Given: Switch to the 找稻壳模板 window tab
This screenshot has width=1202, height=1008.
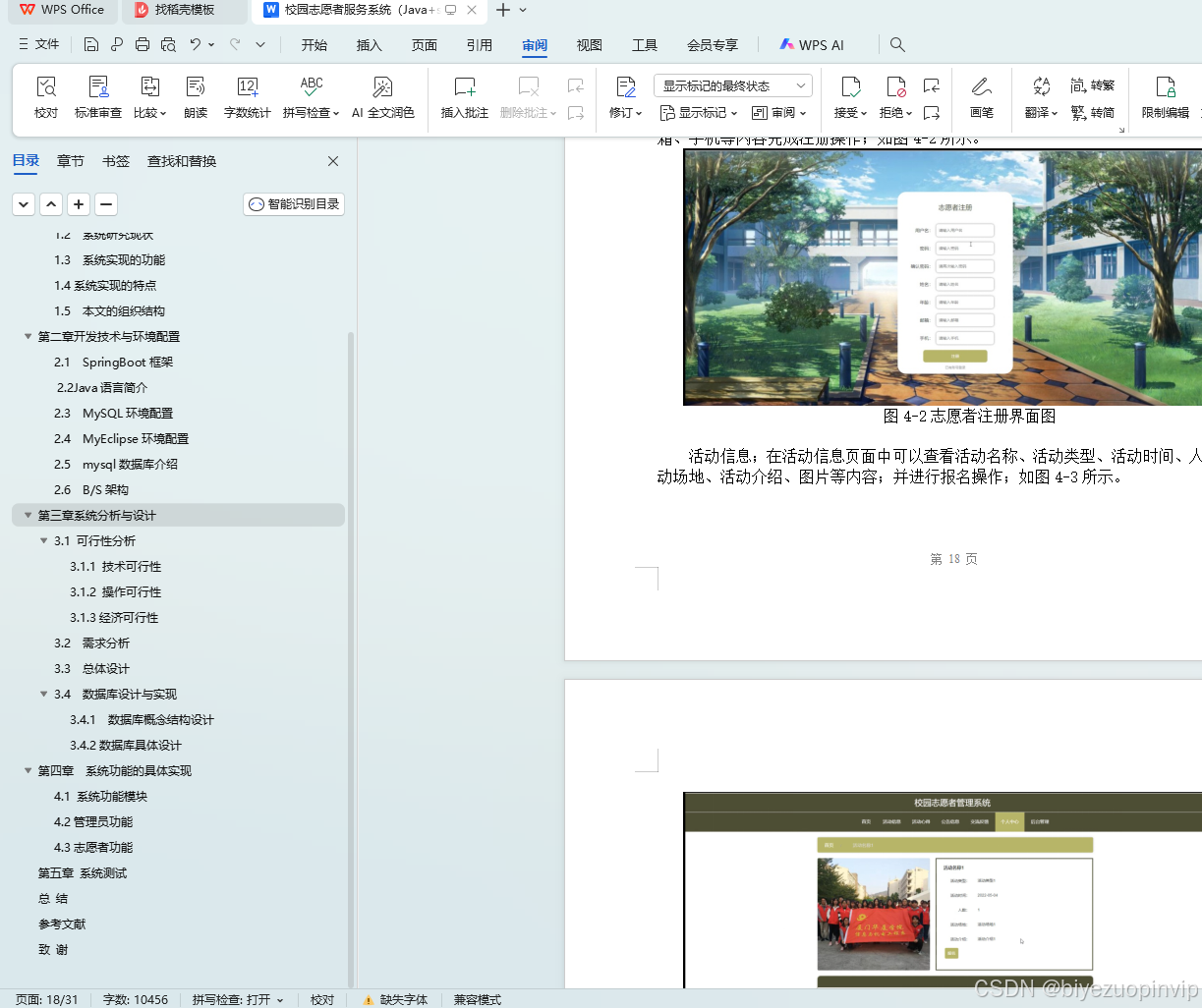Looking at the screenshot, I should (185, 11).
